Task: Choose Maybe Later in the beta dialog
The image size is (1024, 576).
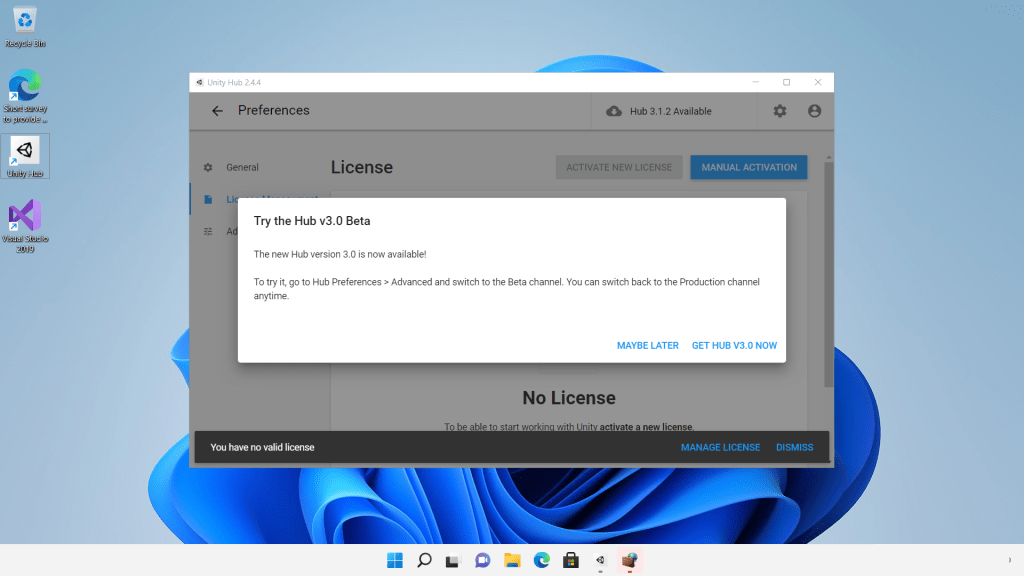Action: [647, 345]
